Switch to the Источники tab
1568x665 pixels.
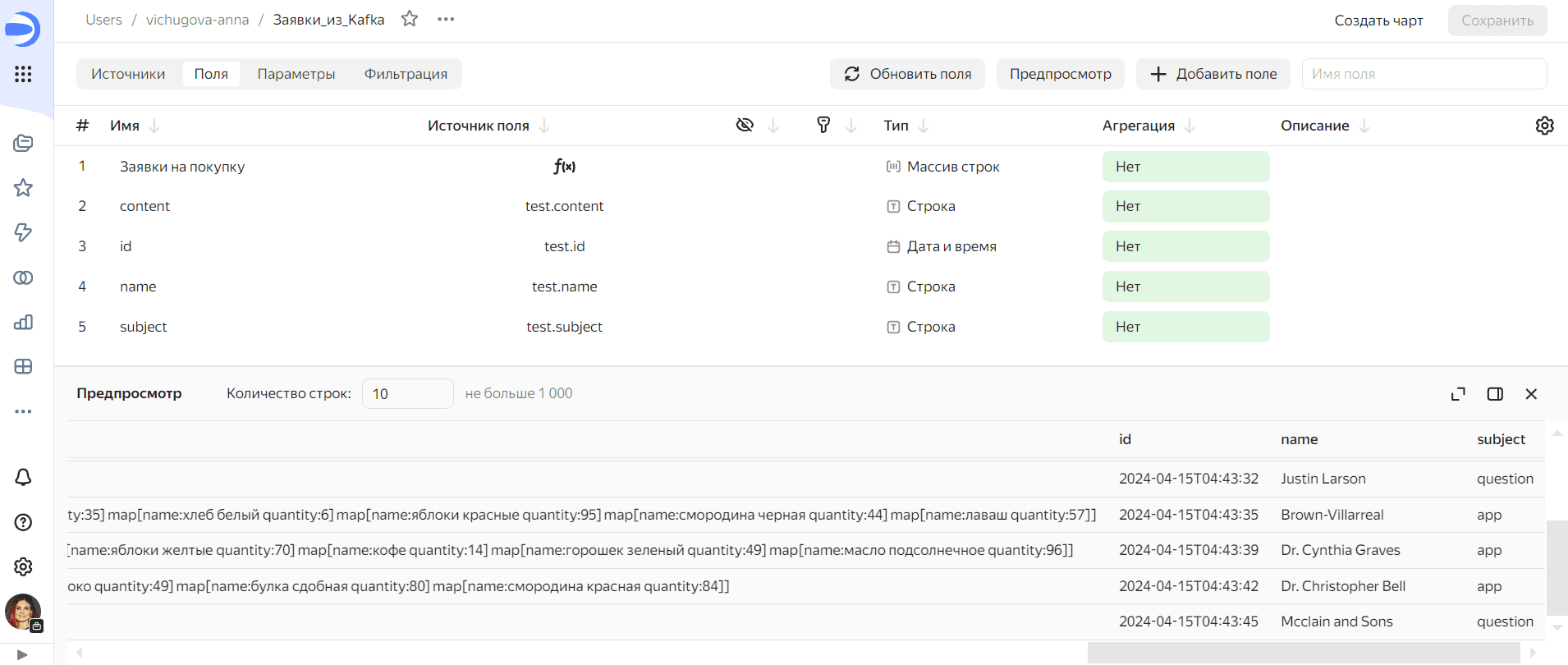pyautogui.click(x=128, y=74)
